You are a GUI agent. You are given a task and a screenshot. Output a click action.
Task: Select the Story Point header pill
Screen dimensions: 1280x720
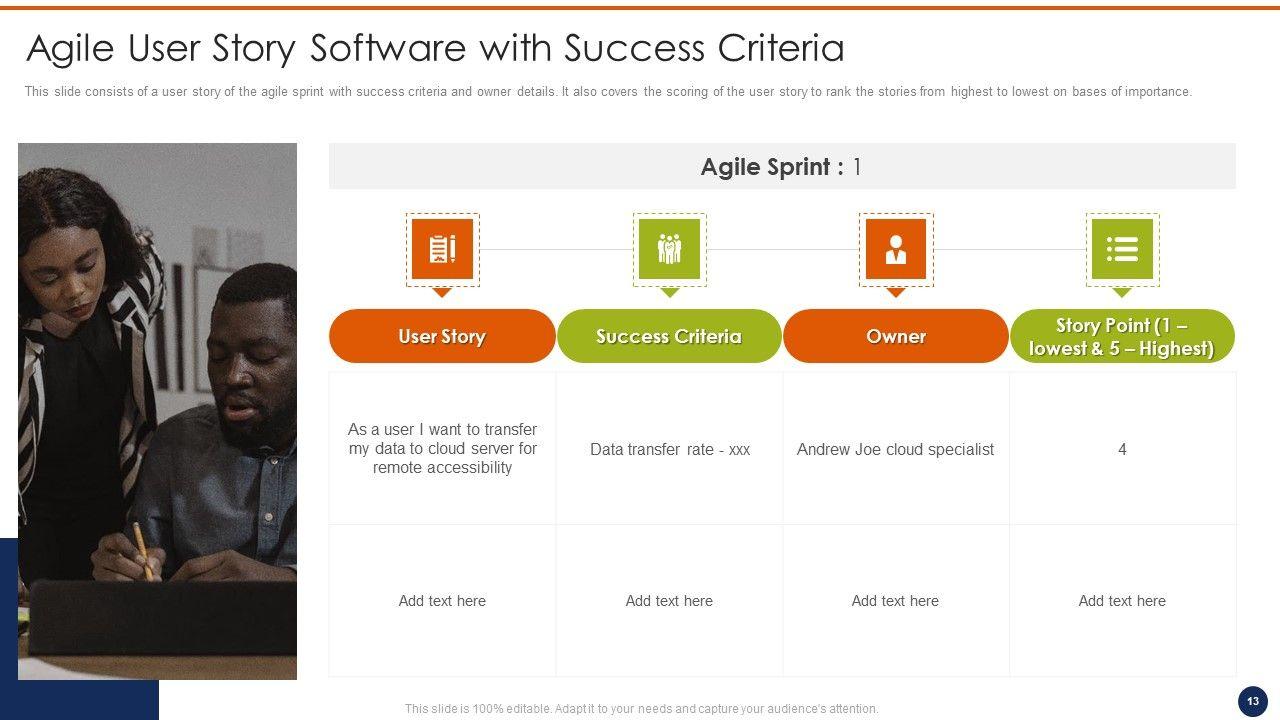pos(1122,336)
